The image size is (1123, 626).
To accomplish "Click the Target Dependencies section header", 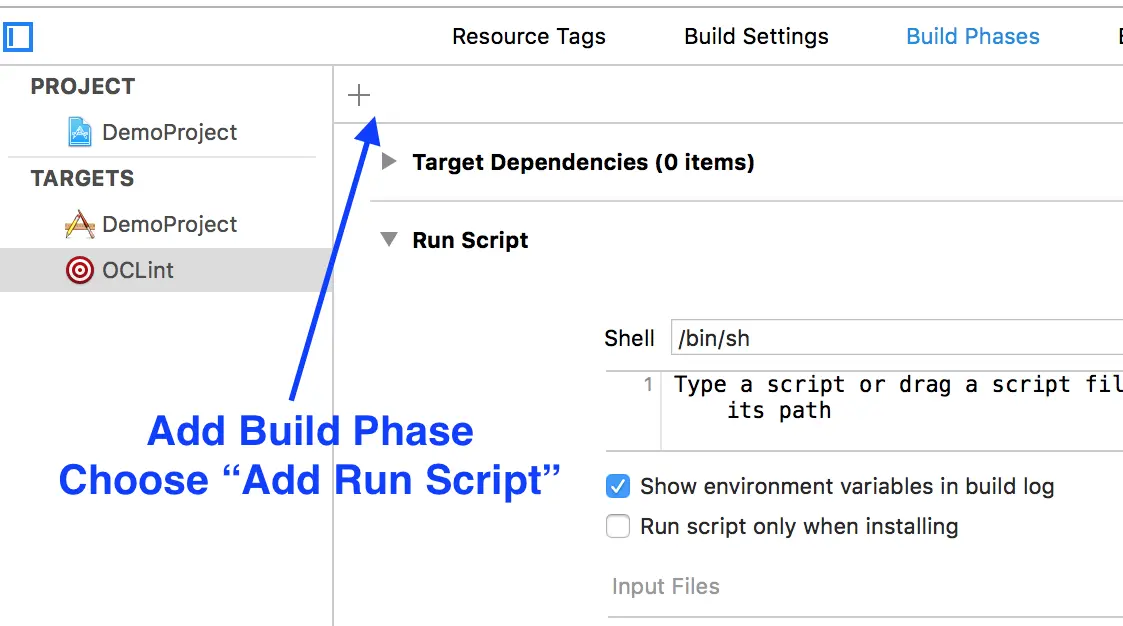I will pos(583,162).
